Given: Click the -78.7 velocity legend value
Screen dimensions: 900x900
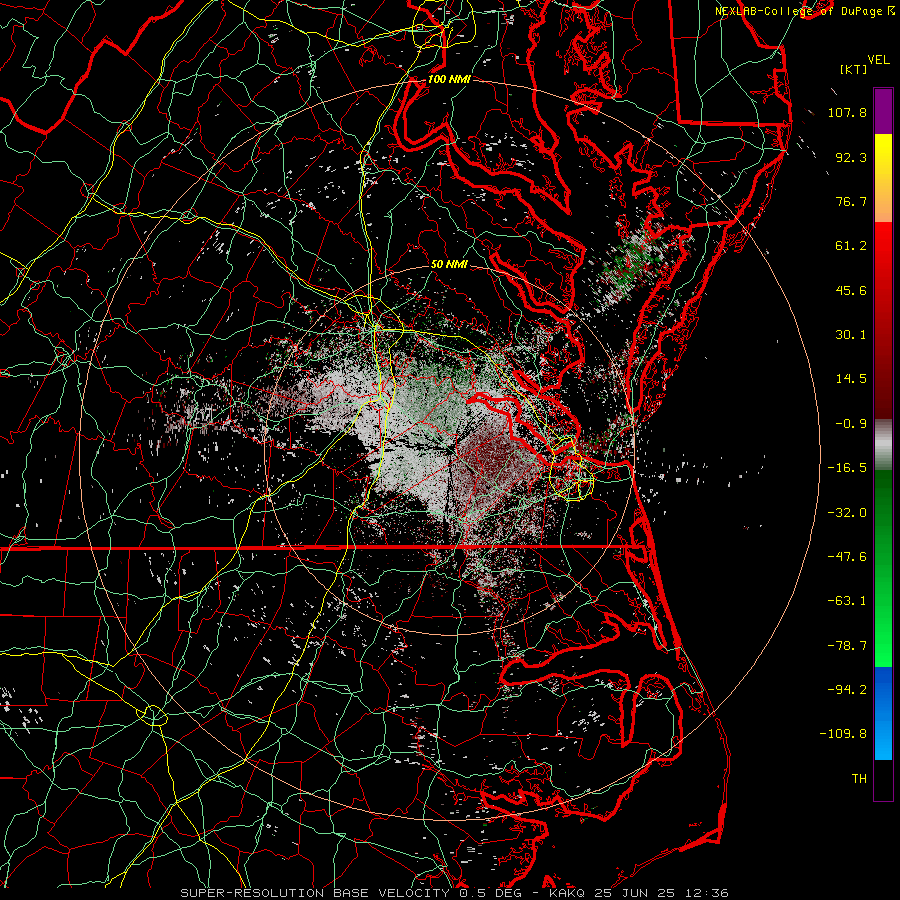Looking at the screenshot, I should click(x=847, y=646).
